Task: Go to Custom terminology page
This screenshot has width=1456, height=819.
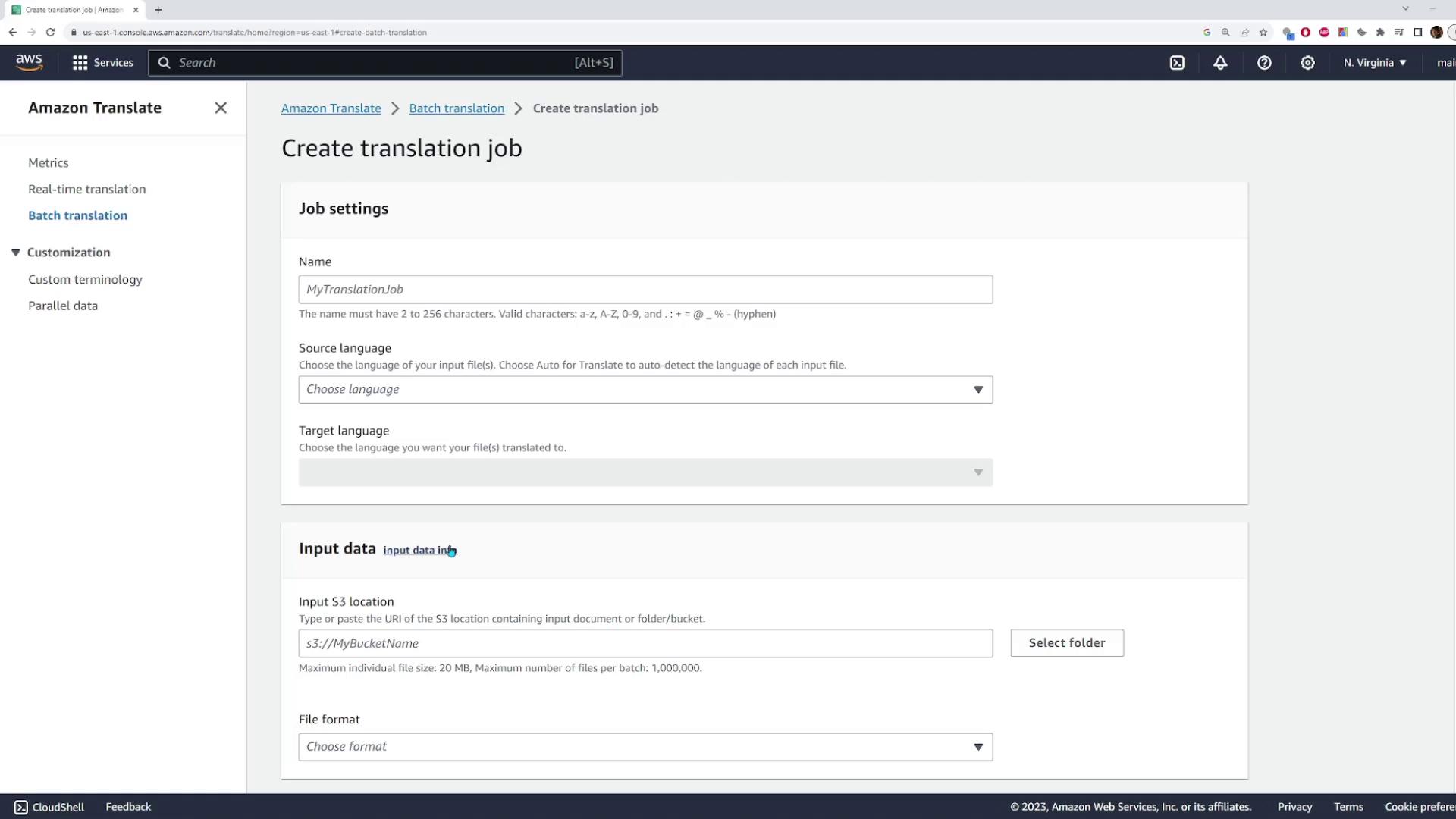Action: tap(85, 279)
